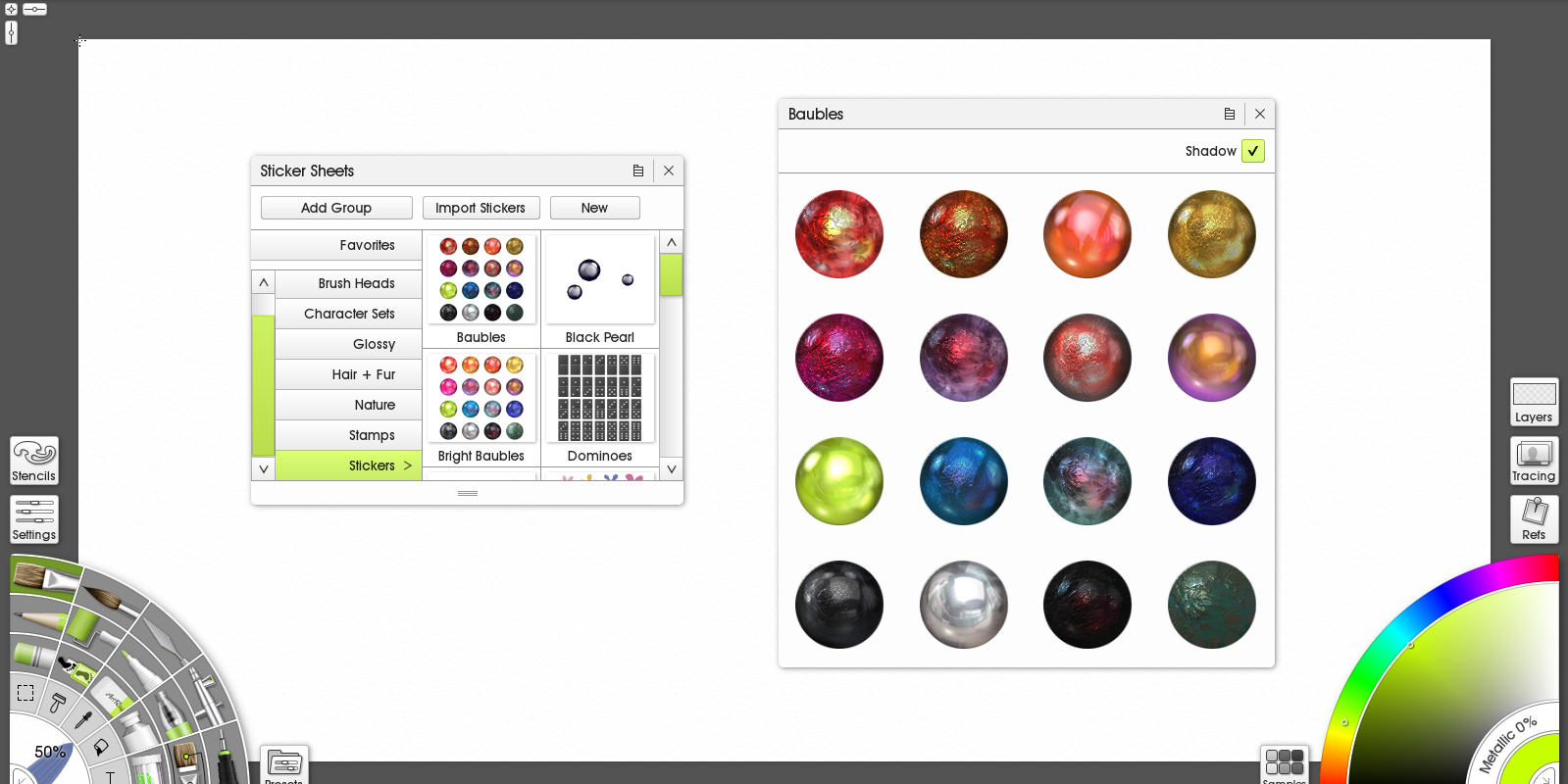The width and height of the screenshot is (1568, 784).
Task: Click the Add Group button
Action: [336, 208]
